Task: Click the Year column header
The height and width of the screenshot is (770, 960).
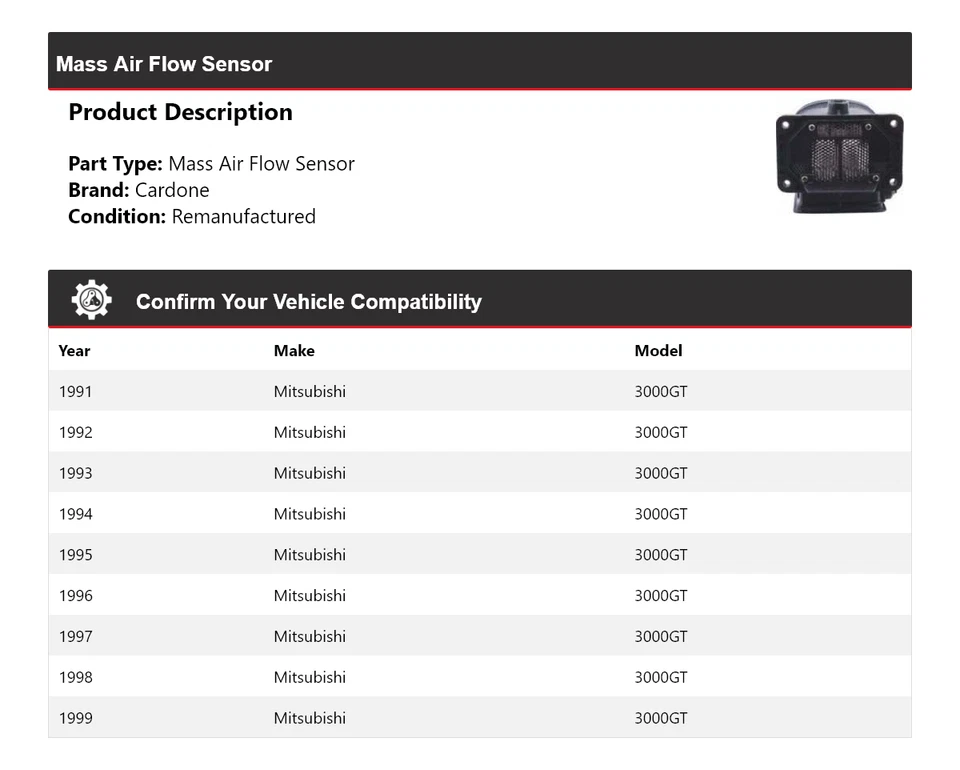Action: click(74, 351)
